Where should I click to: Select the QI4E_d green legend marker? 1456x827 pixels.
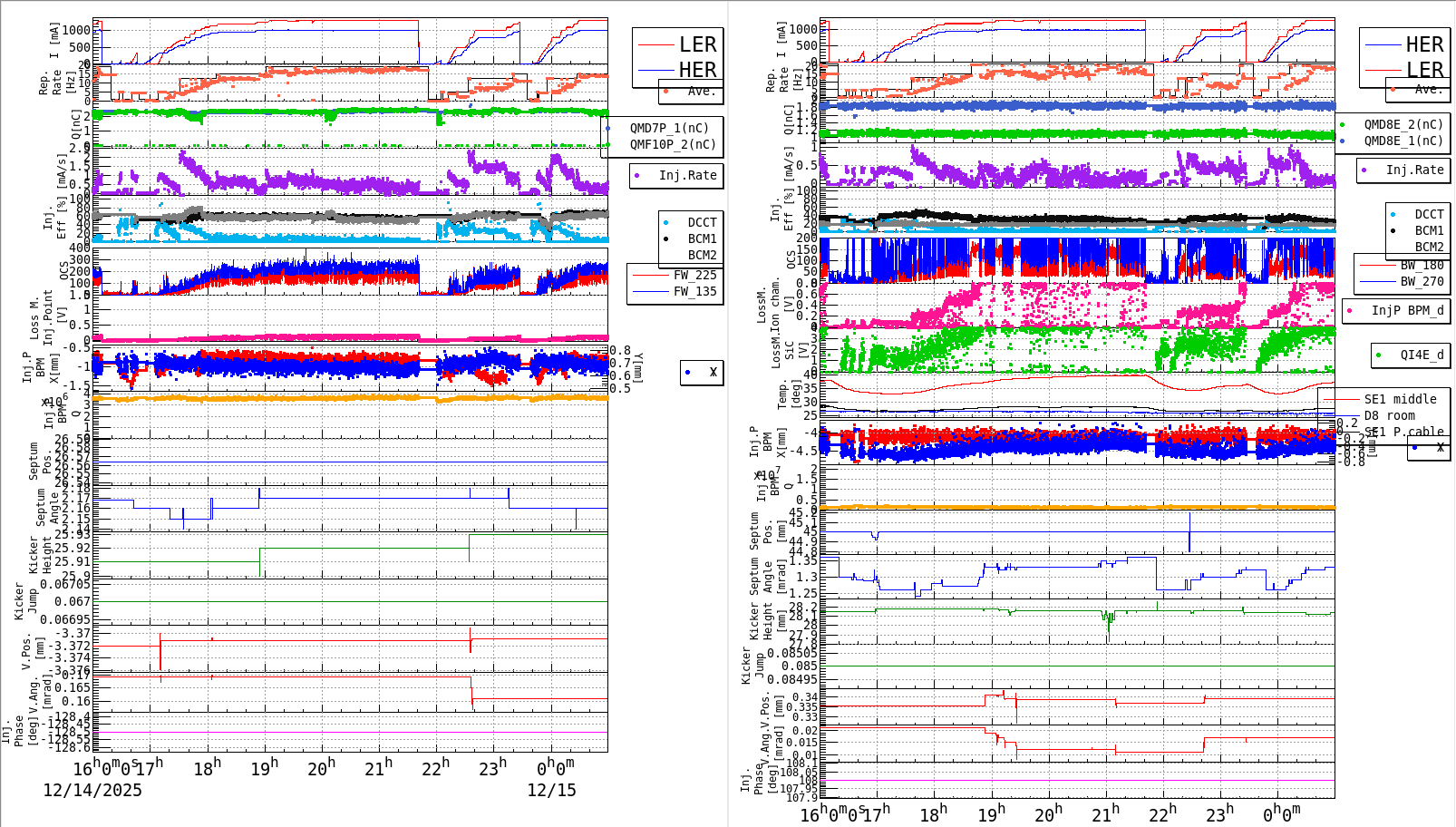1378,355
